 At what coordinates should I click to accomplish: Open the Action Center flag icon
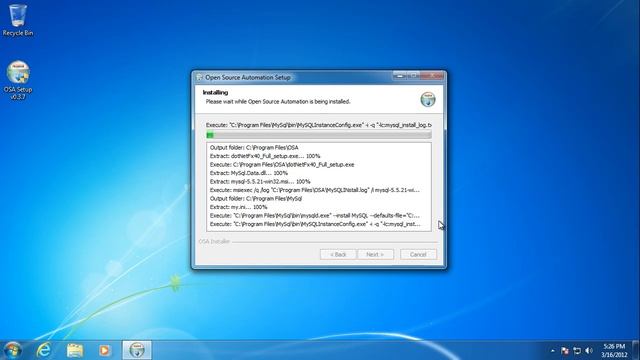coord(565,351)
